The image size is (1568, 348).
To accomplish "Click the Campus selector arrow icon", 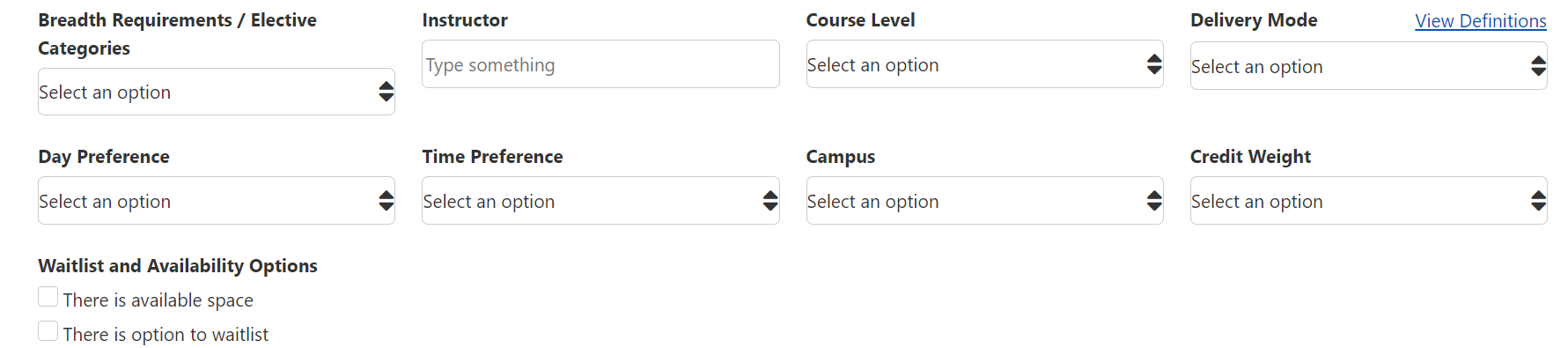I will point(1154,201).
